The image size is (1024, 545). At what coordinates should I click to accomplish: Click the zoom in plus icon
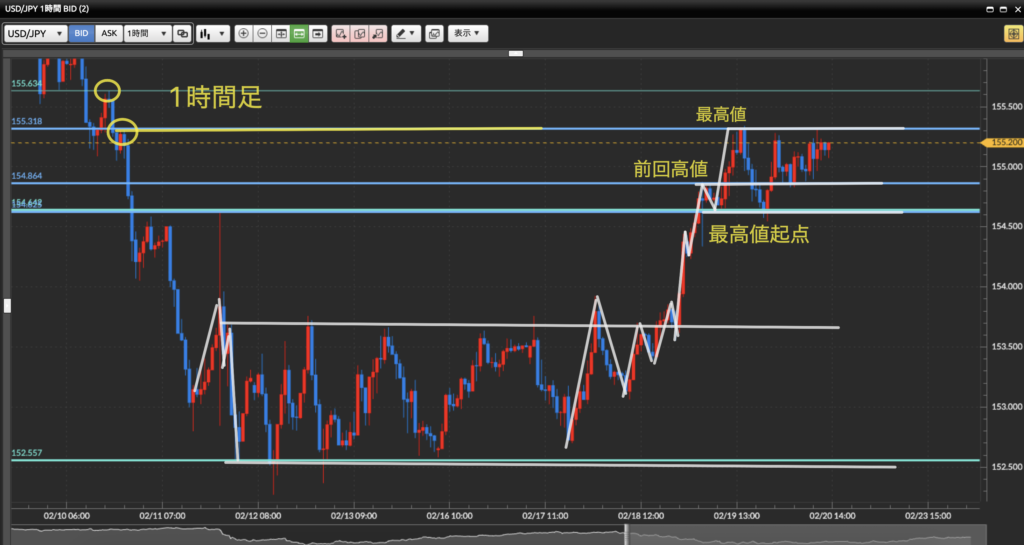tap(243, 33)
